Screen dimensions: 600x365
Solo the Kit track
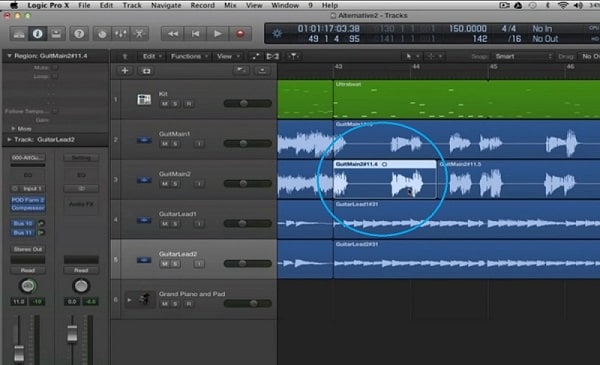[x=175, y=104]
